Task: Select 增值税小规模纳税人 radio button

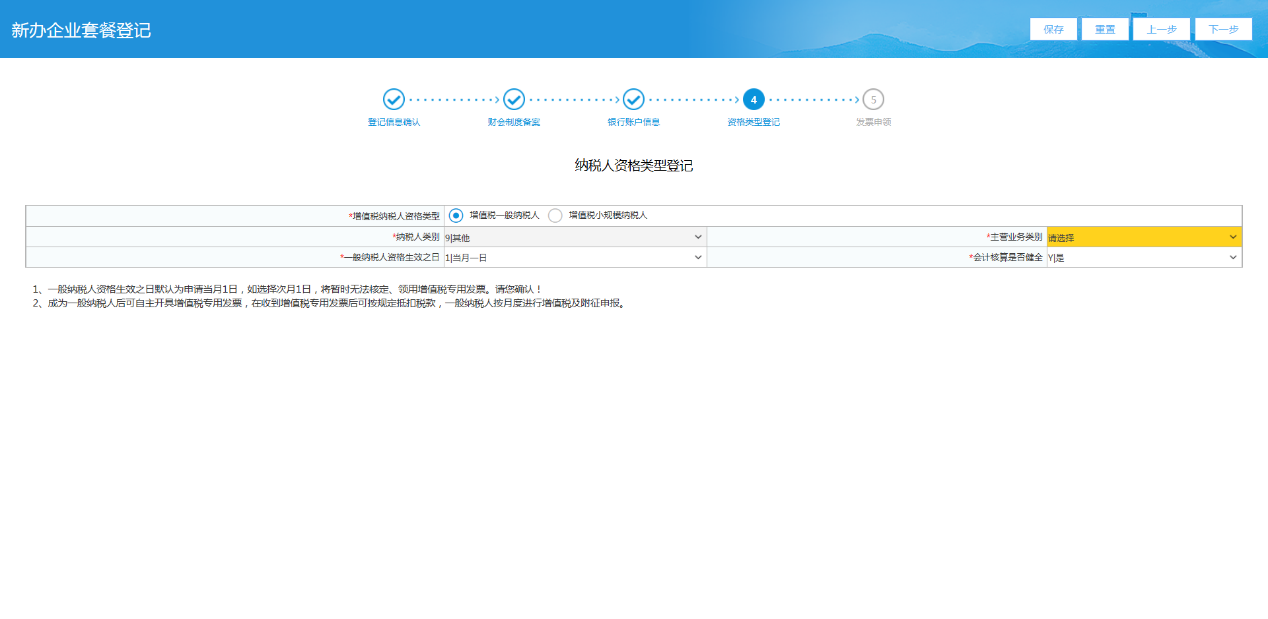Action: coord(556,215)
